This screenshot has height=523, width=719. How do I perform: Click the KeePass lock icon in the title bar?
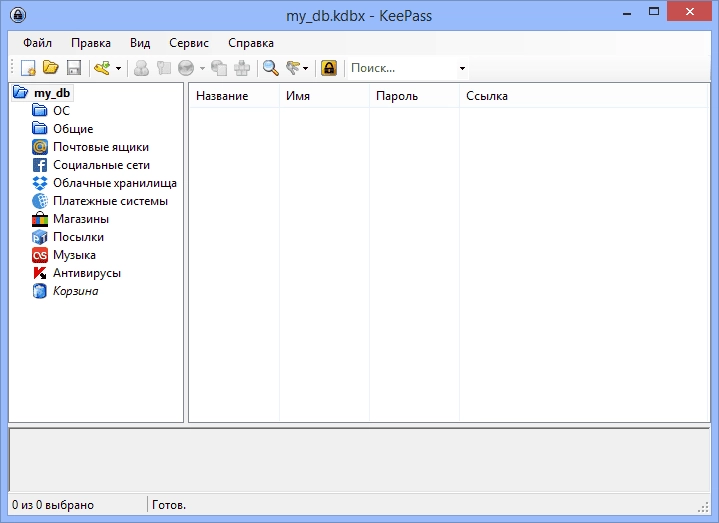[18, 15]
